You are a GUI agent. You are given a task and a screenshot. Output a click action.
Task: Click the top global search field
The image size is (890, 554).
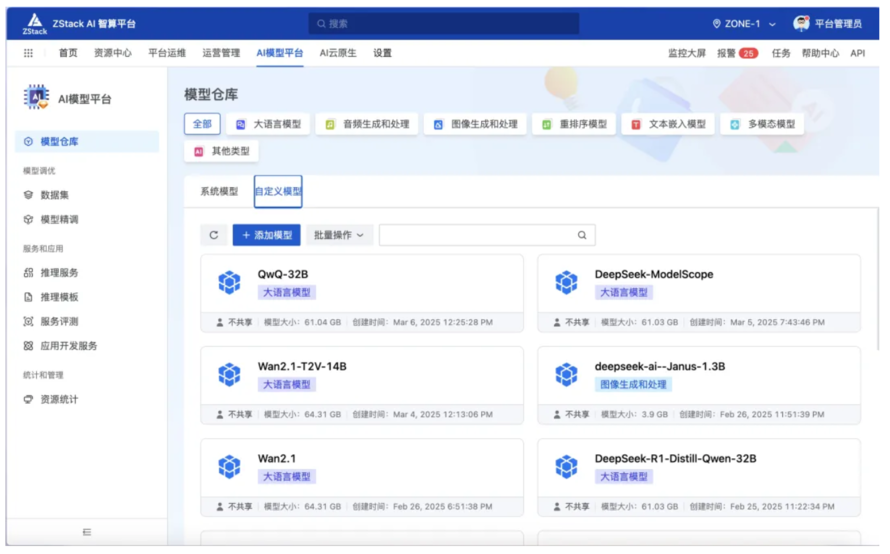click(443, 24)
